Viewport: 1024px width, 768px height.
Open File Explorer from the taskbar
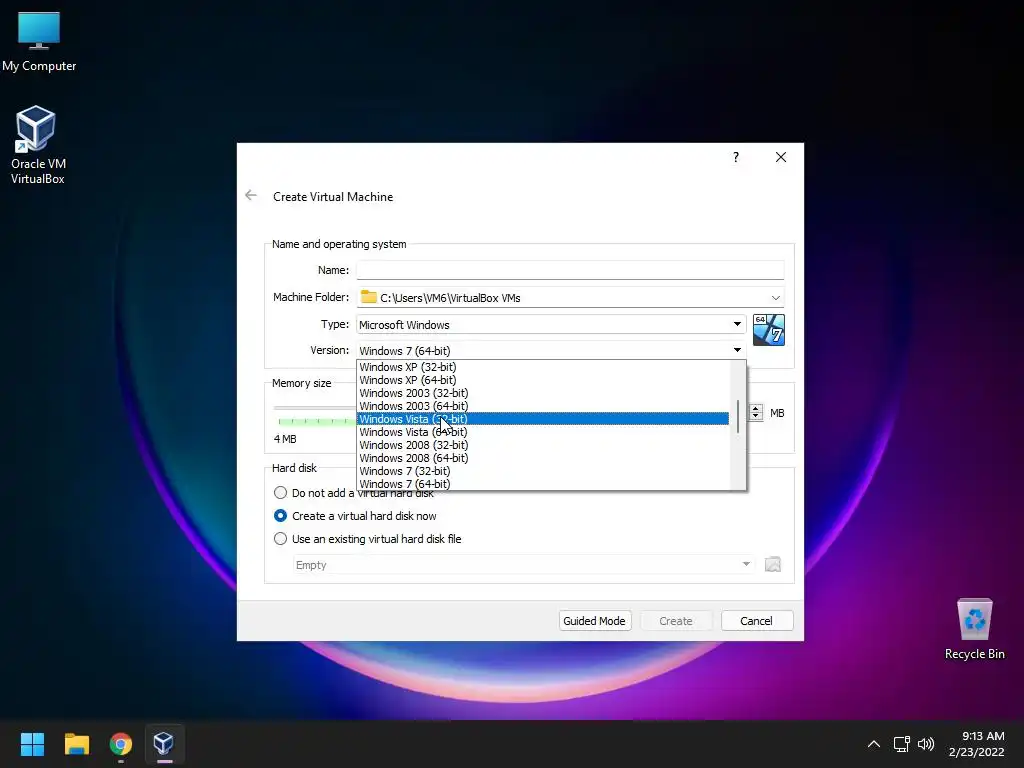point(76,744)
